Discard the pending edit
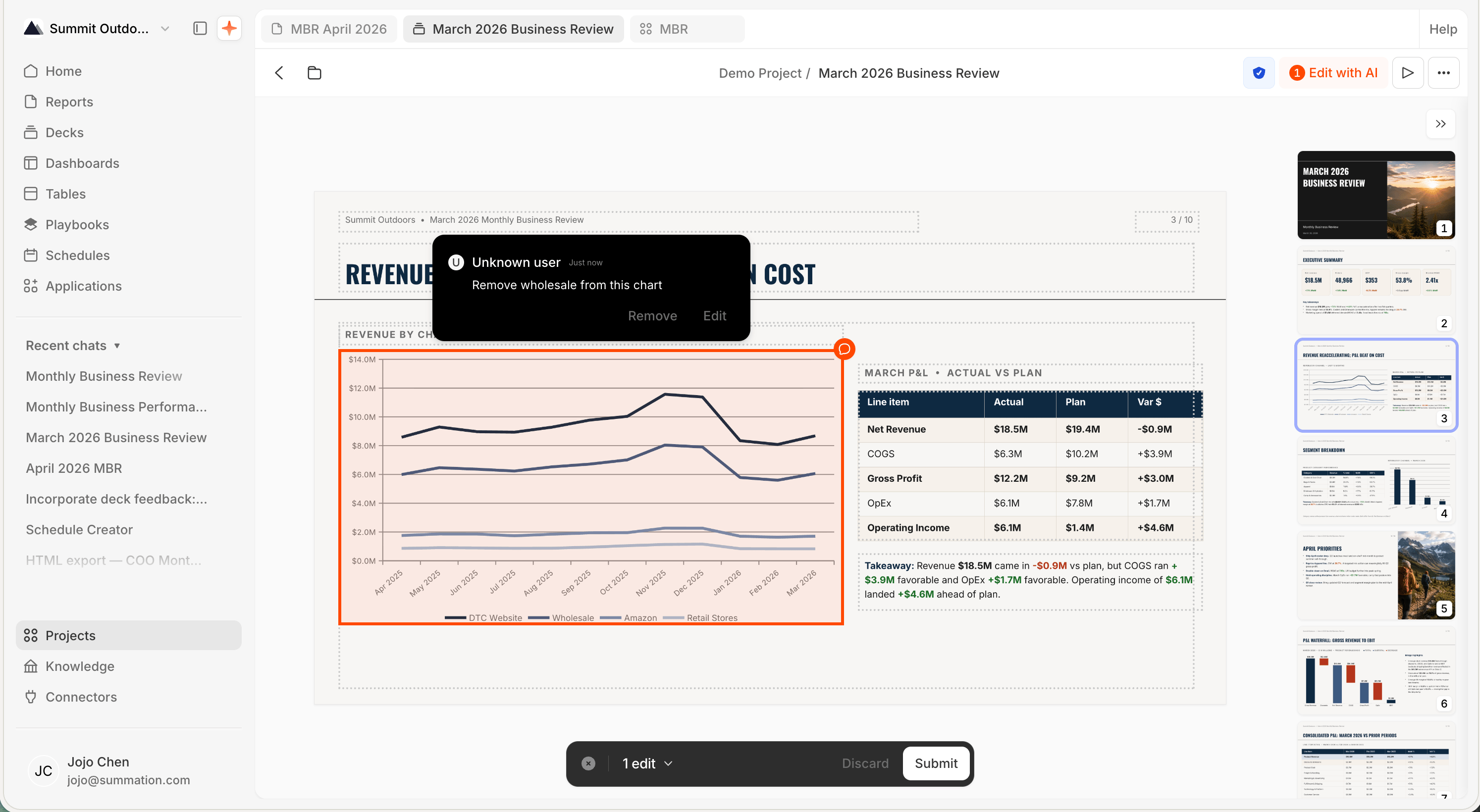The height and width of the screenshot is (812, 1480). [x=865, y=763]
